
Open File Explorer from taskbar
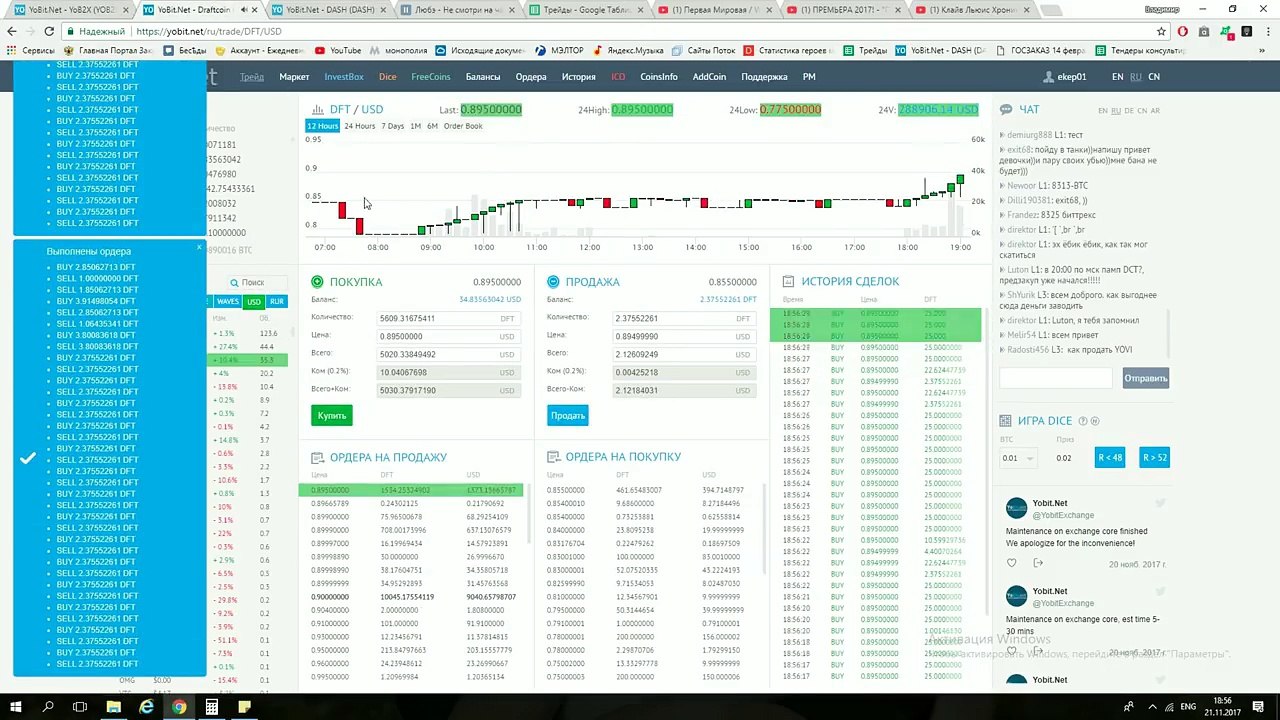(113, 707)
